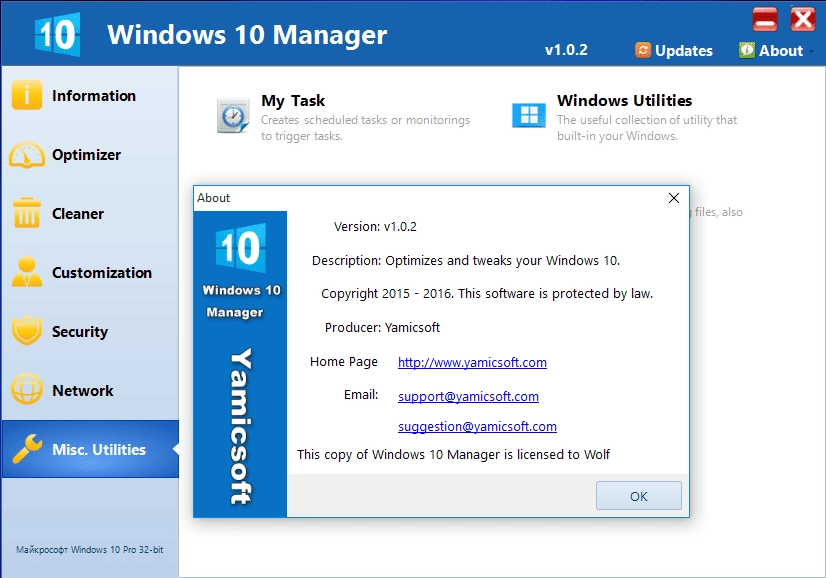Open the Network section
Image resolution: width=826 pixels, height=578 pixels.
(83, 391)
